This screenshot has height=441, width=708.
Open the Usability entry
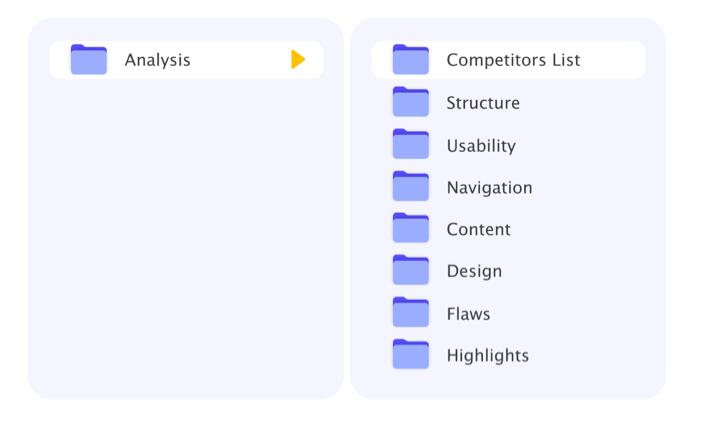(x=481, y=146)
